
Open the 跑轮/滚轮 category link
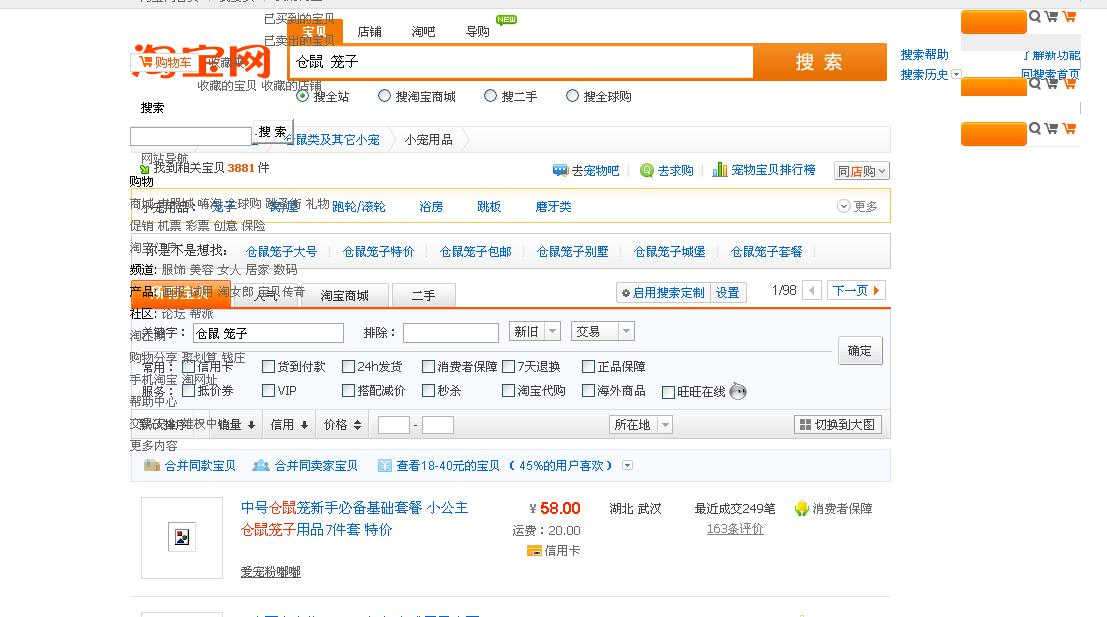(359, 206)
